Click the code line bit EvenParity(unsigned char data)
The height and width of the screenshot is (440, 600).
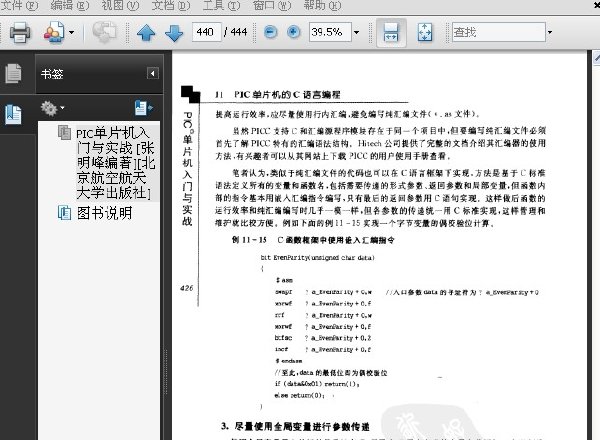tap(318, 258)
